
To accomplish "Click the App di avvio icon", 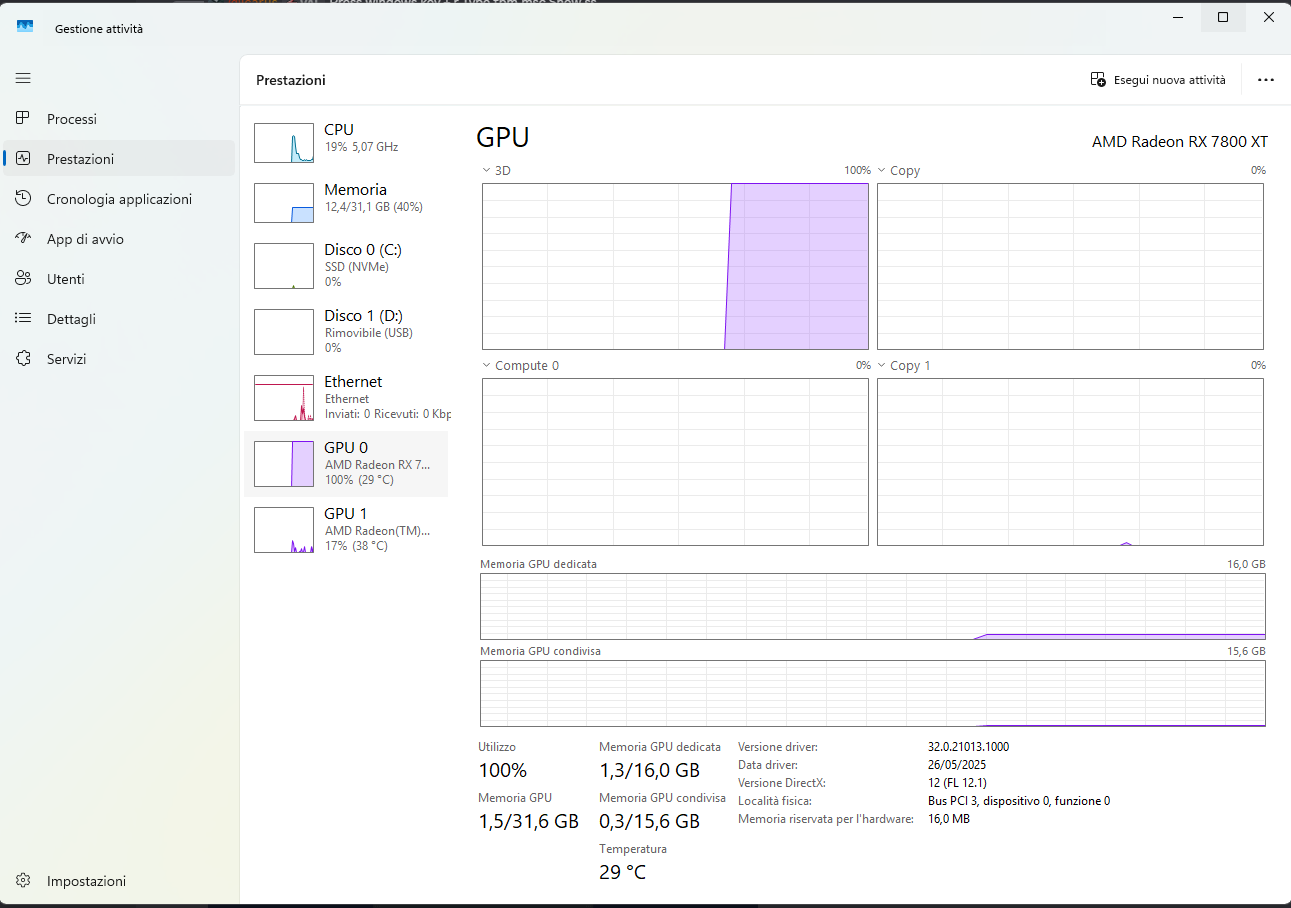I will point(23,239).
